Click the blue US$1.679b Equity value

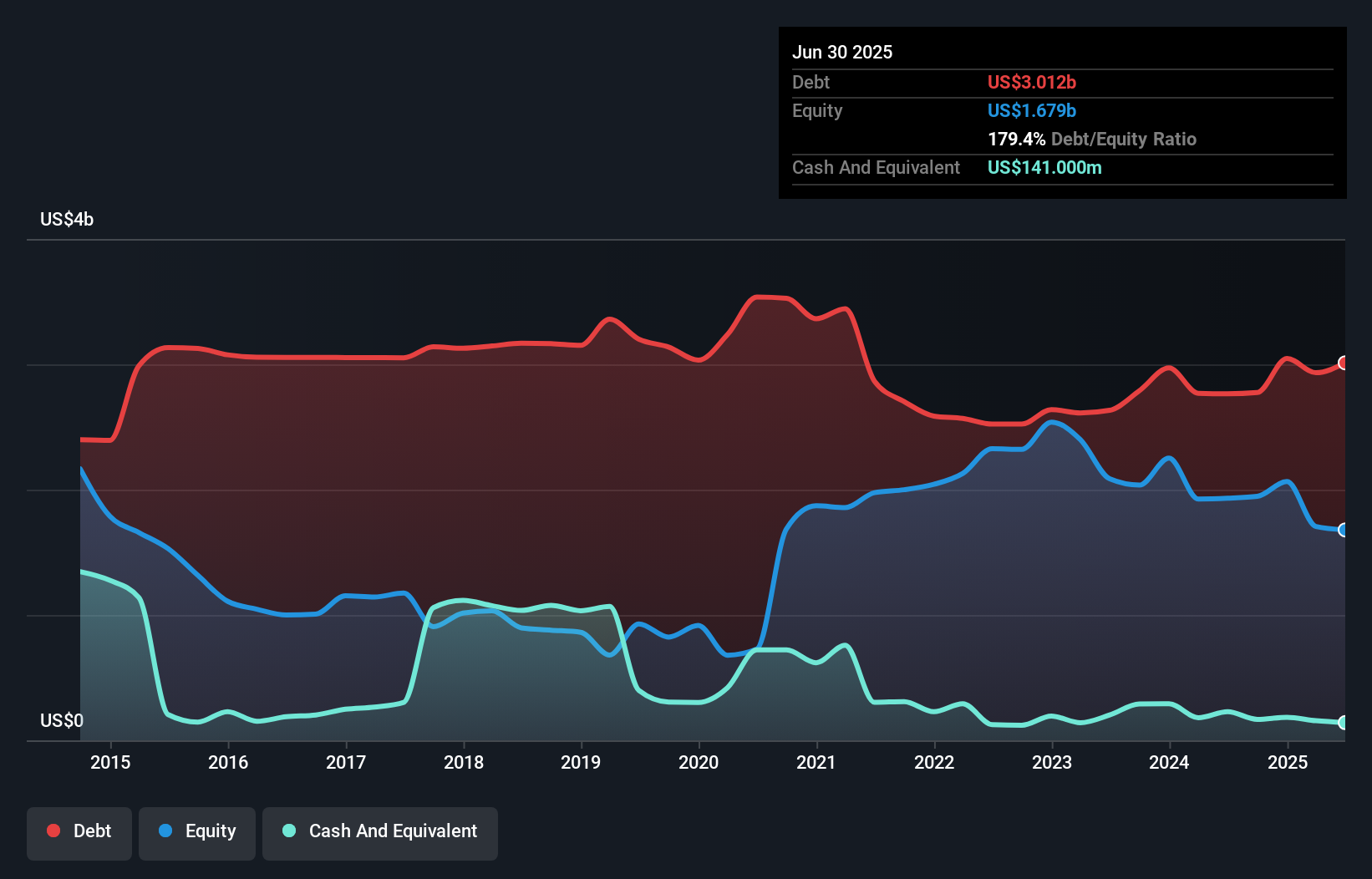tap(1032, 110)
